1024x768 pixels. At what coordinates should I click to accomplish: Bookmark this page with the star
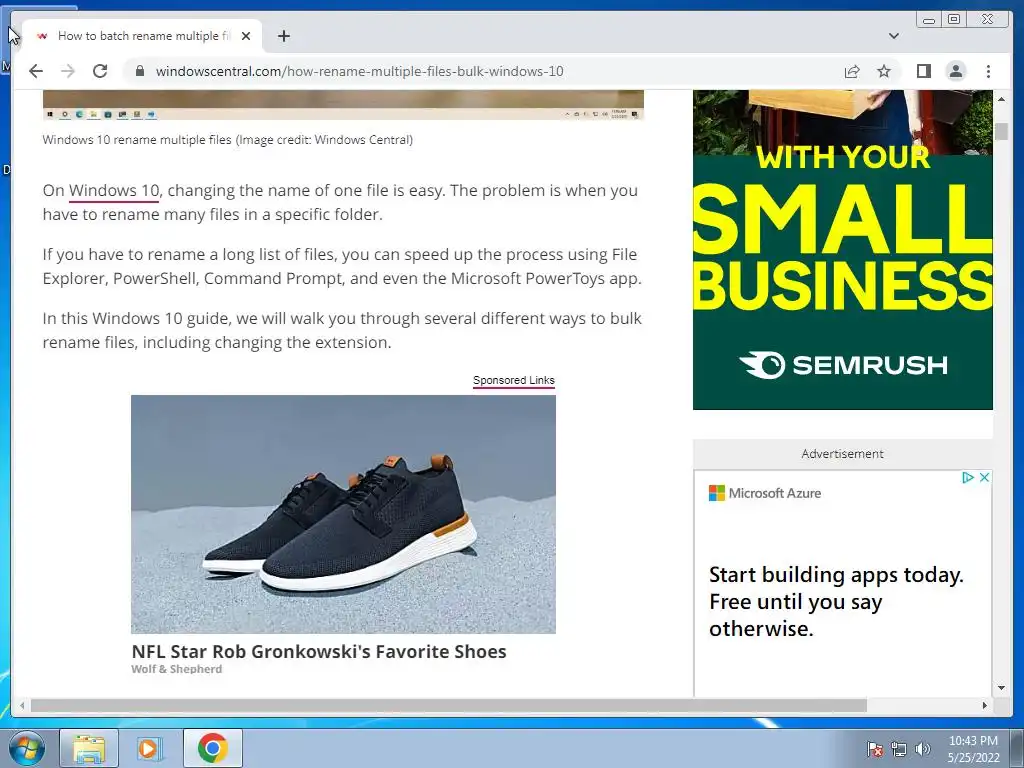tap(884, 71)
